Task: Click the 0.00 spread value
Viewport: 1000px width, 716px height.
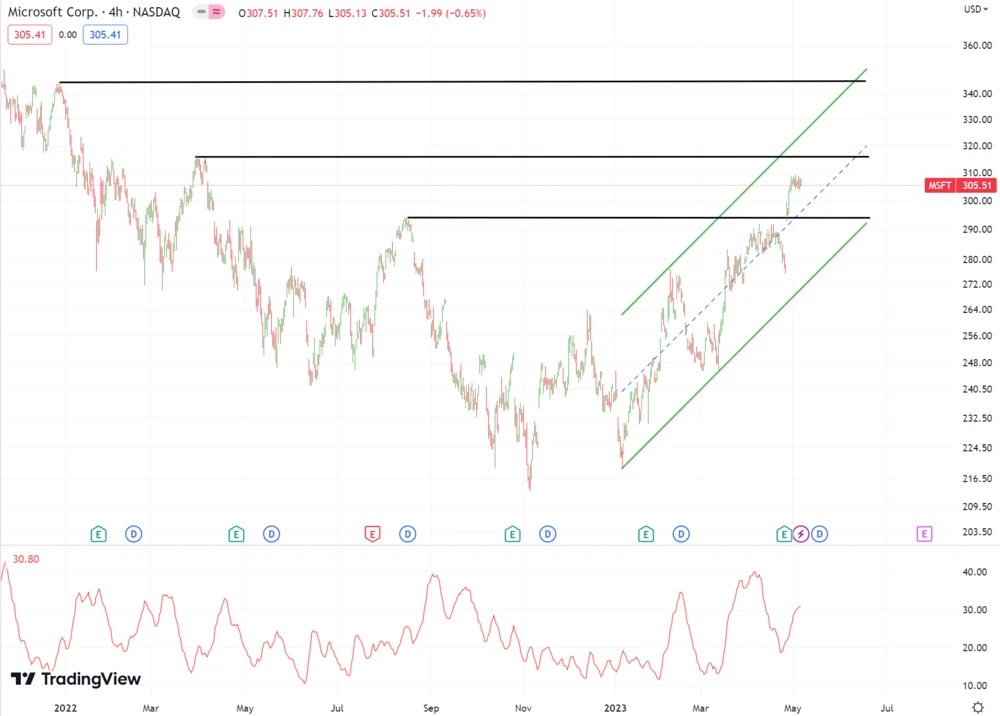Action: coord(68,35)
